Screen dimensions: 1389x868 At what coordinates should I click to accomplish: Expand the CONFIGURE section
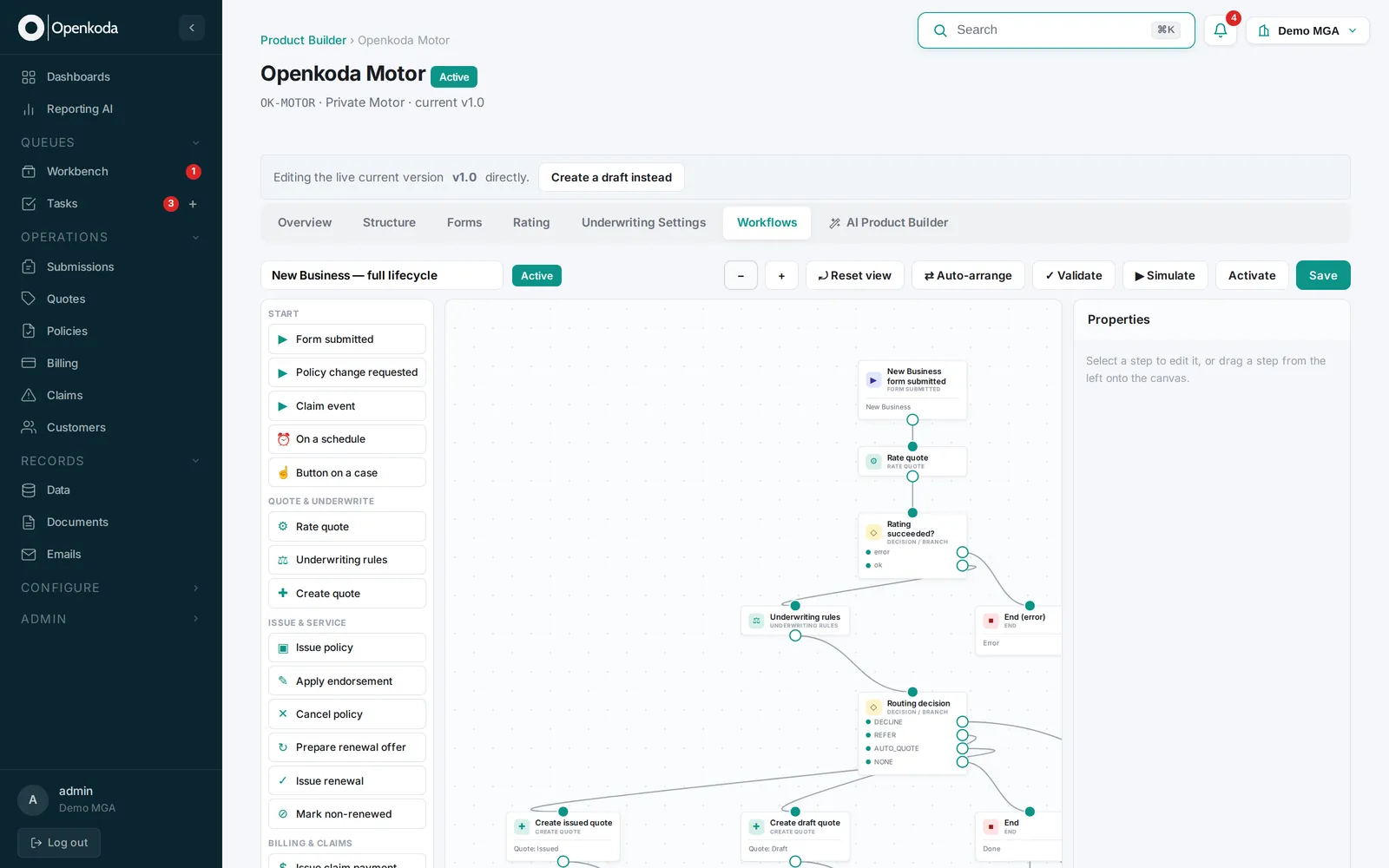click(x=196, y=589)
